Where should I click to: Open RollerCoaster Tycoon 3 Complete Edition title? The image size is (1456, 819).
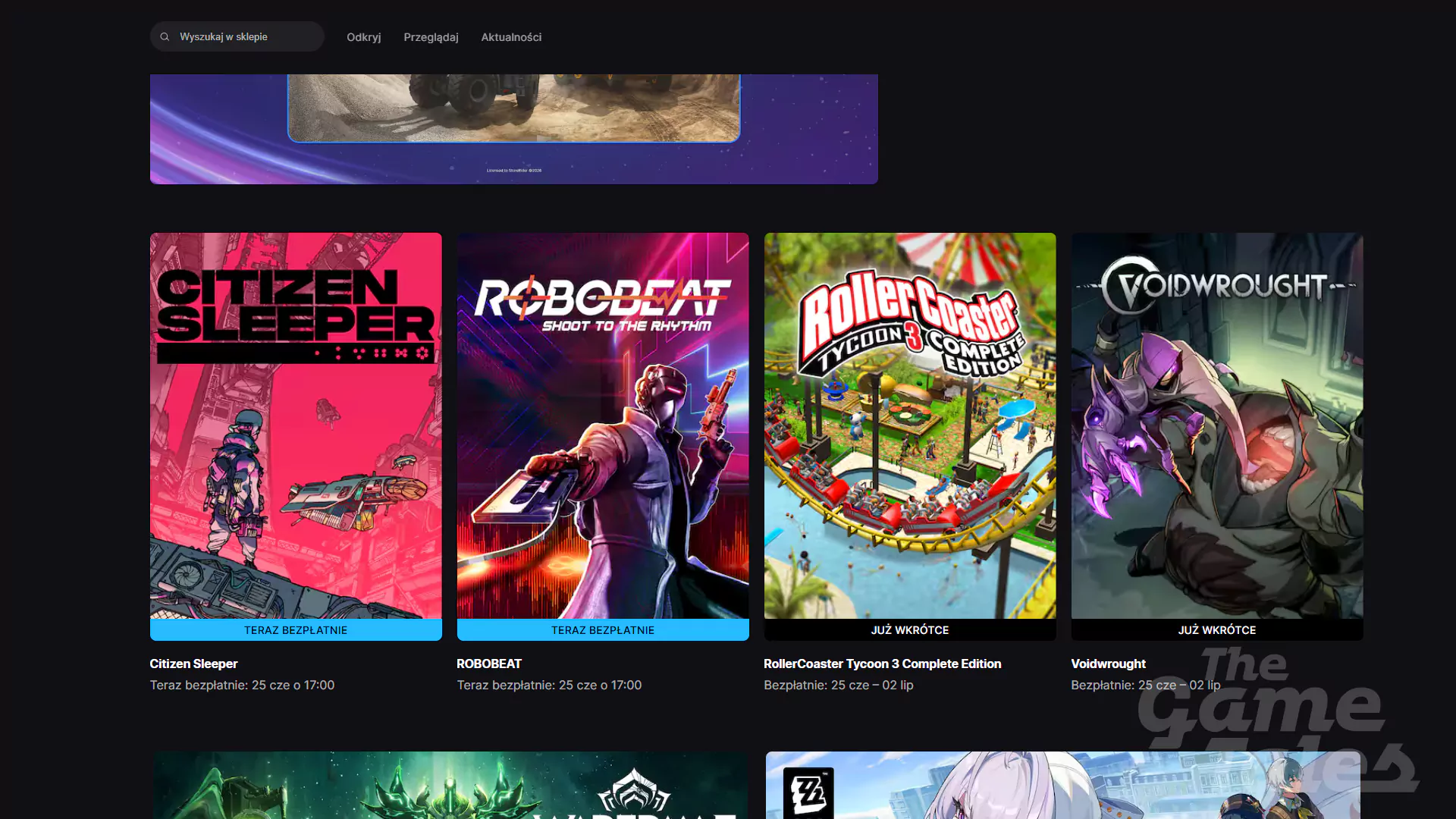pyautogui.click(x=883, y=664)
